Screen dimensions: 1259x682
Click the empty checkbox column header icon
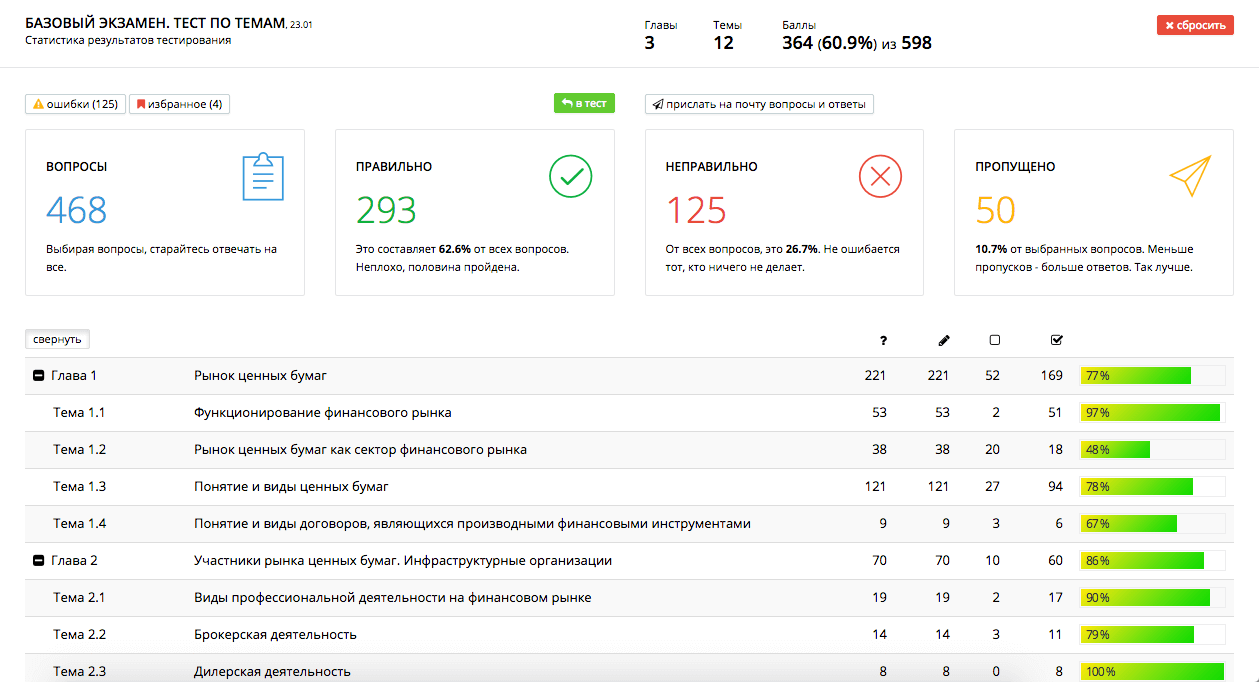994,340
